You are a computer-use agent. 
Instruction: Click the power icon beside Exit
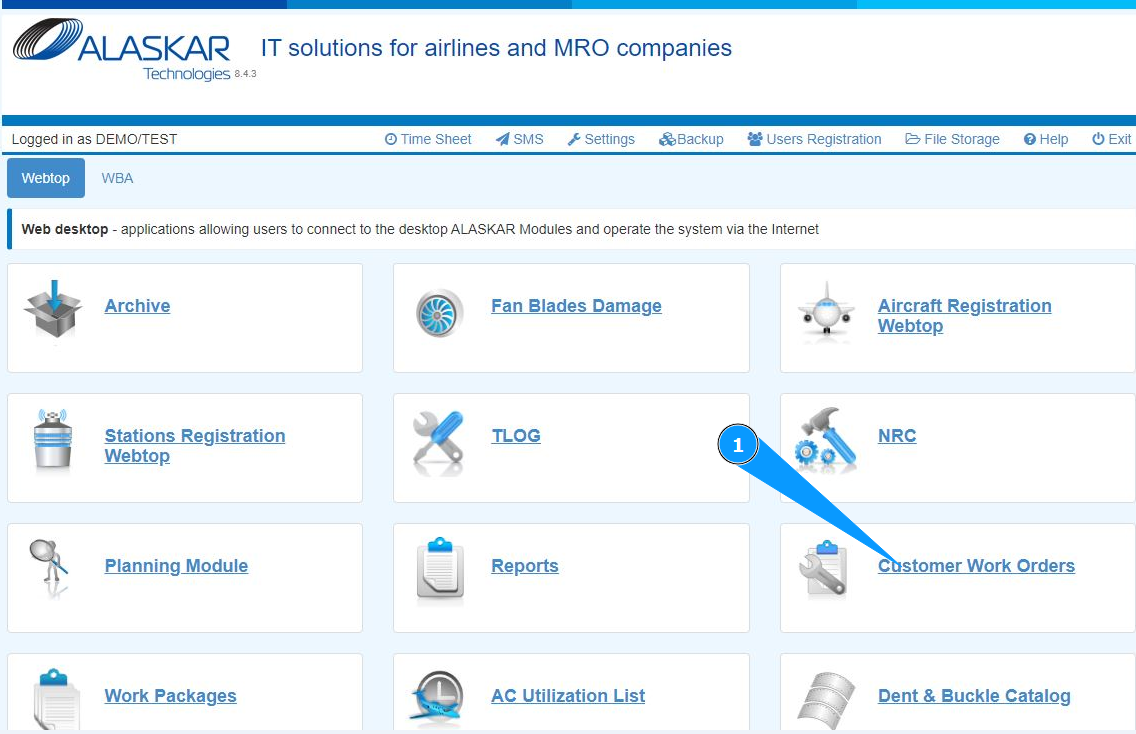[1098, 139]
